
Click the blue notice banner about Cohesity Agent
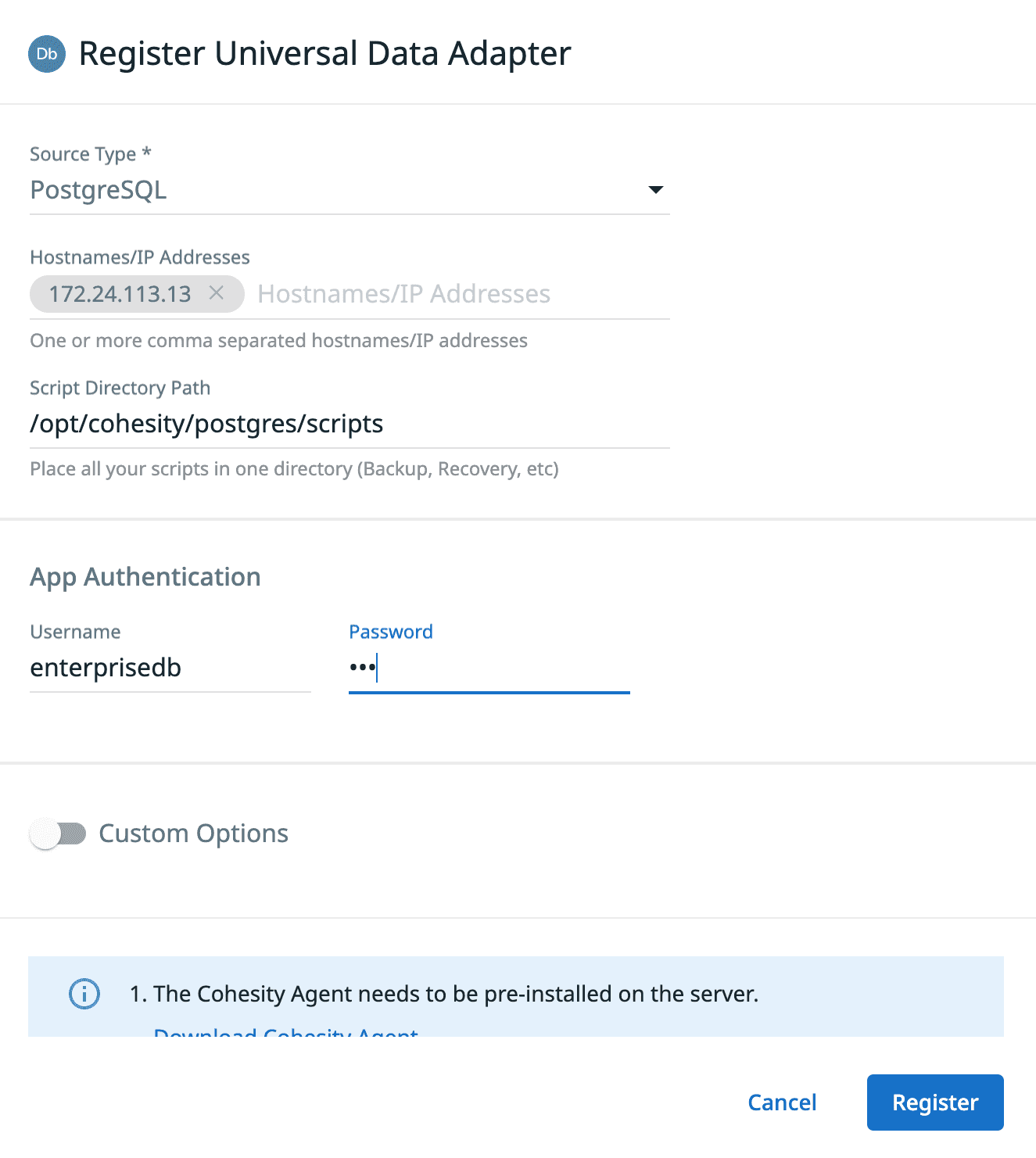516,995
